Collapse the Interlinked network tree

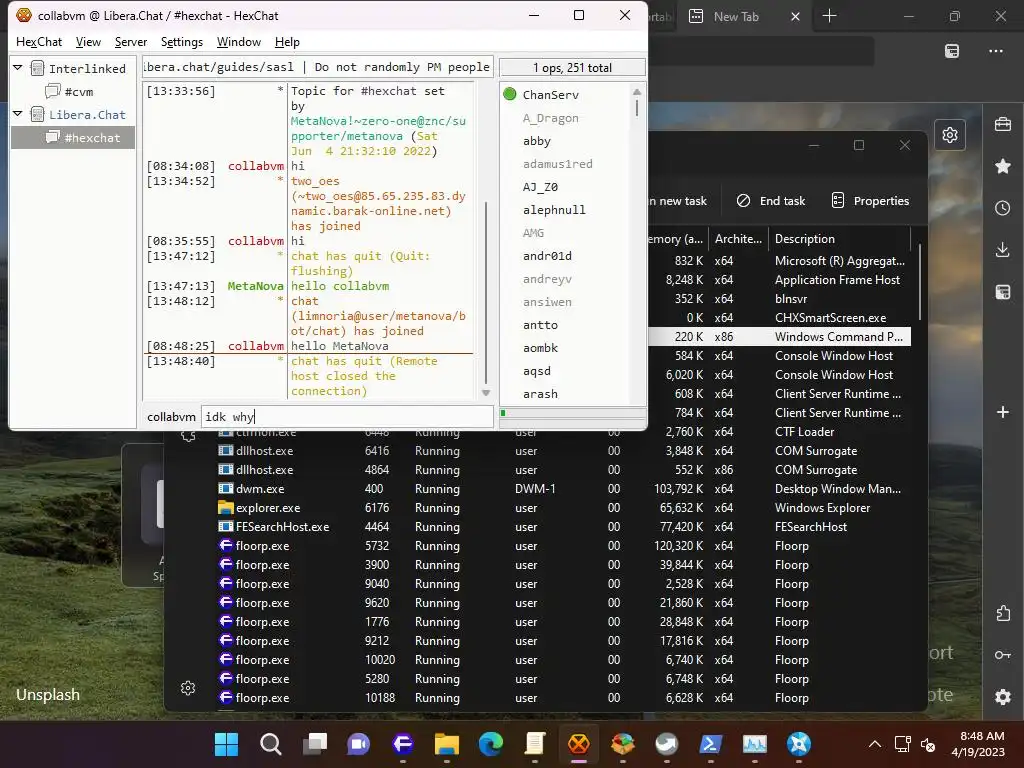coord(18,67)
